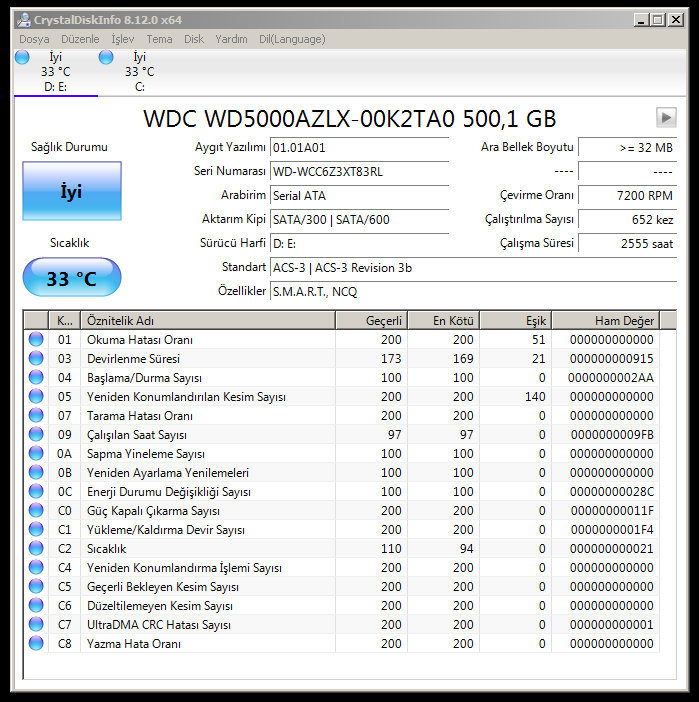
Task: Open the Dosya menu
Action: coord(34,39)
